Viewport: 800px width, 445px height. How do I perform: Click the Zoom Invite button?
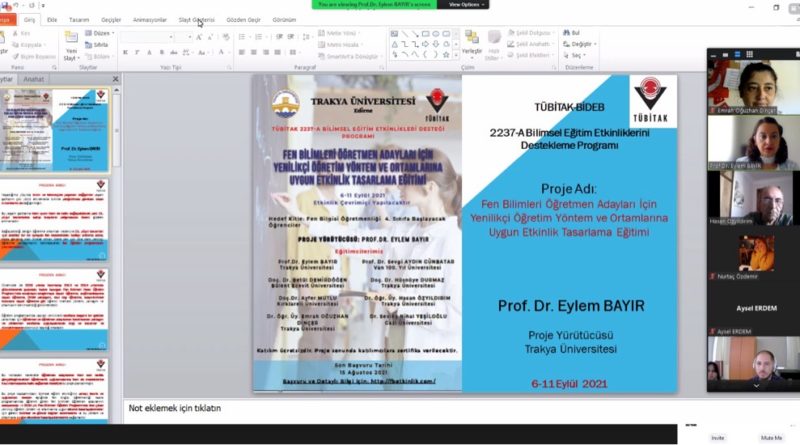point(718,438)
